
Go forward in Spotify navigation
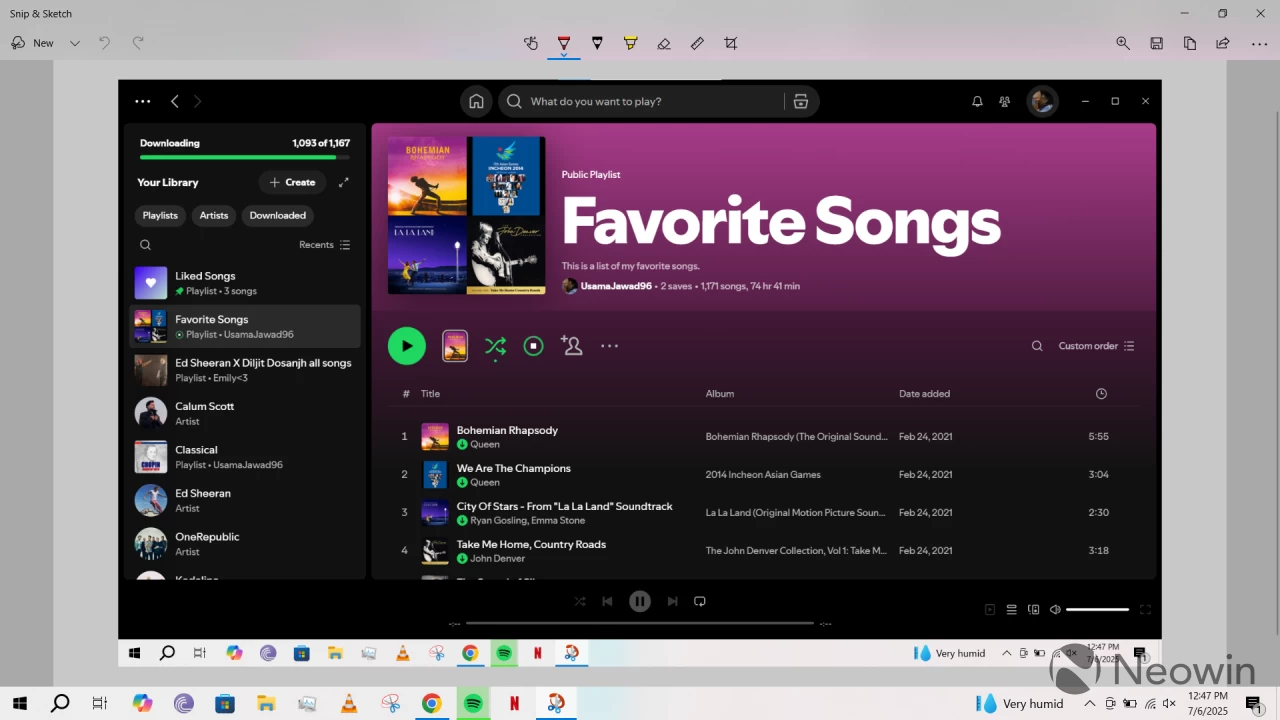click(x=197, y=101)
